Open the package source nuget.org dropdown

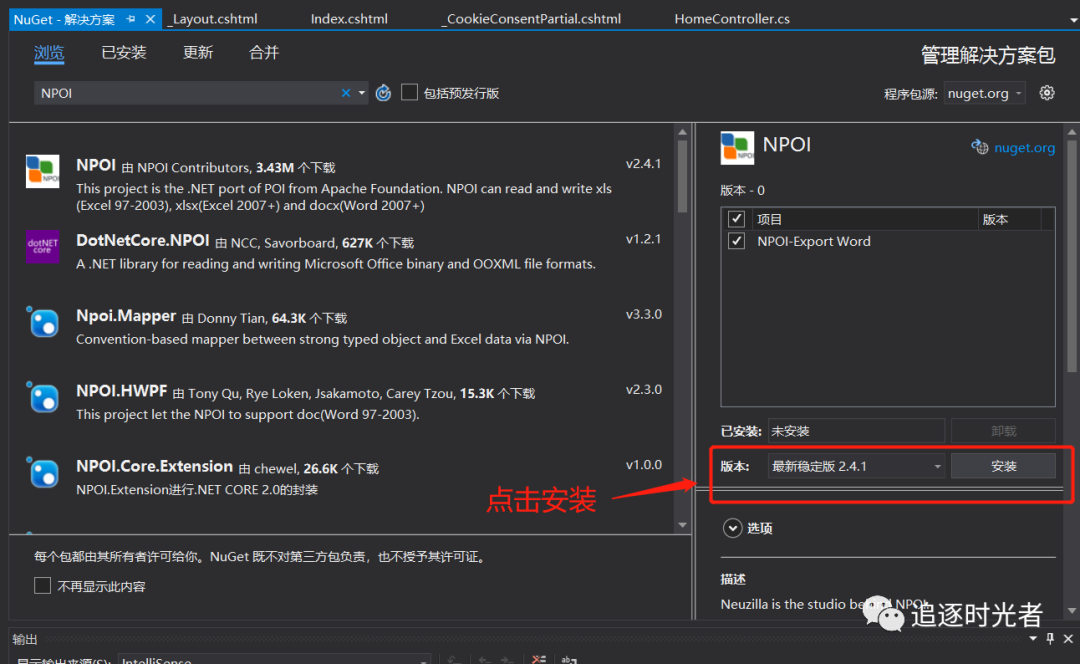pos(985,93)
